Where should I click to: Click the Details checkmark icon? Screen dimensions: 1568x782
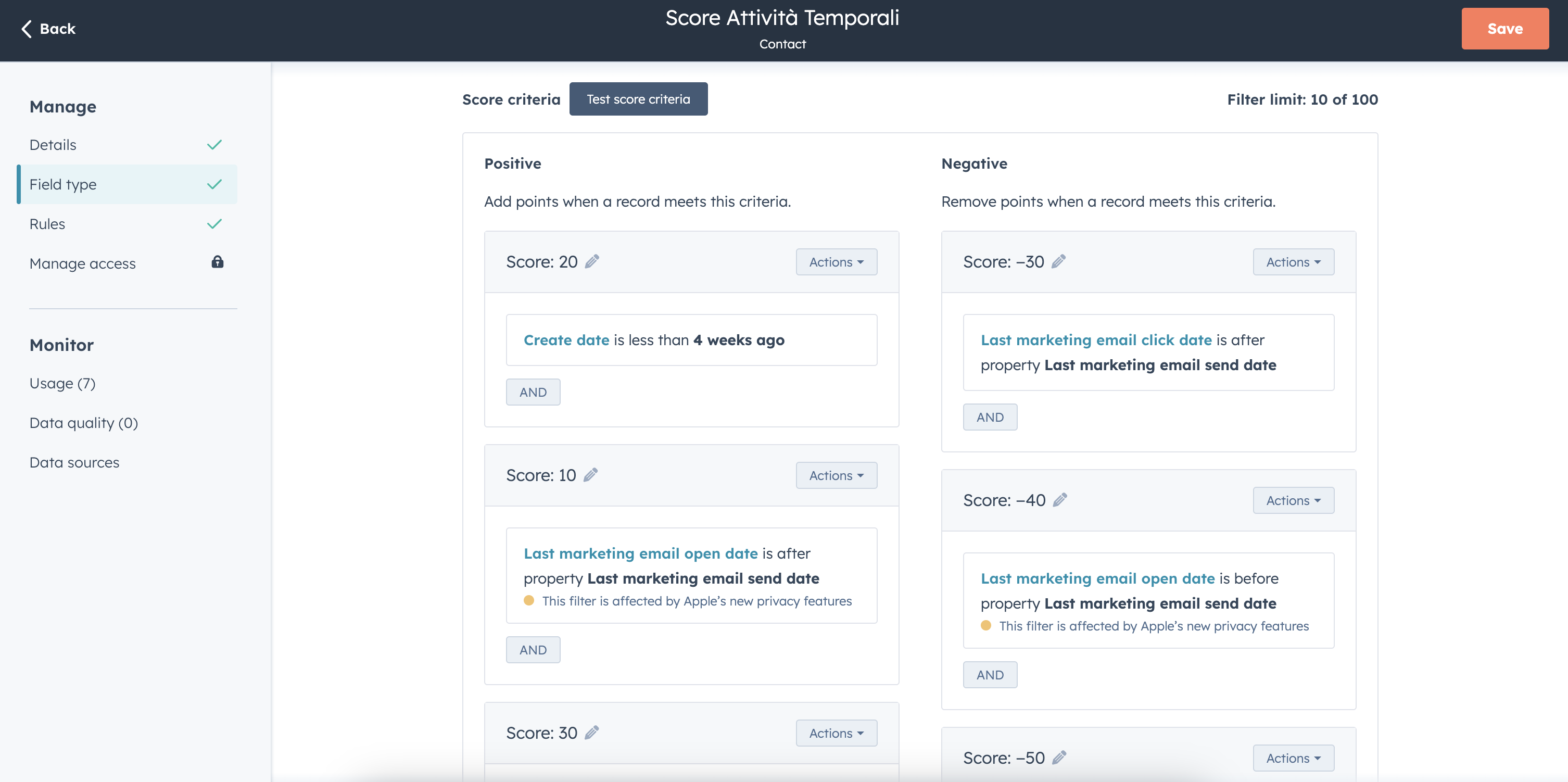(214, 145)
